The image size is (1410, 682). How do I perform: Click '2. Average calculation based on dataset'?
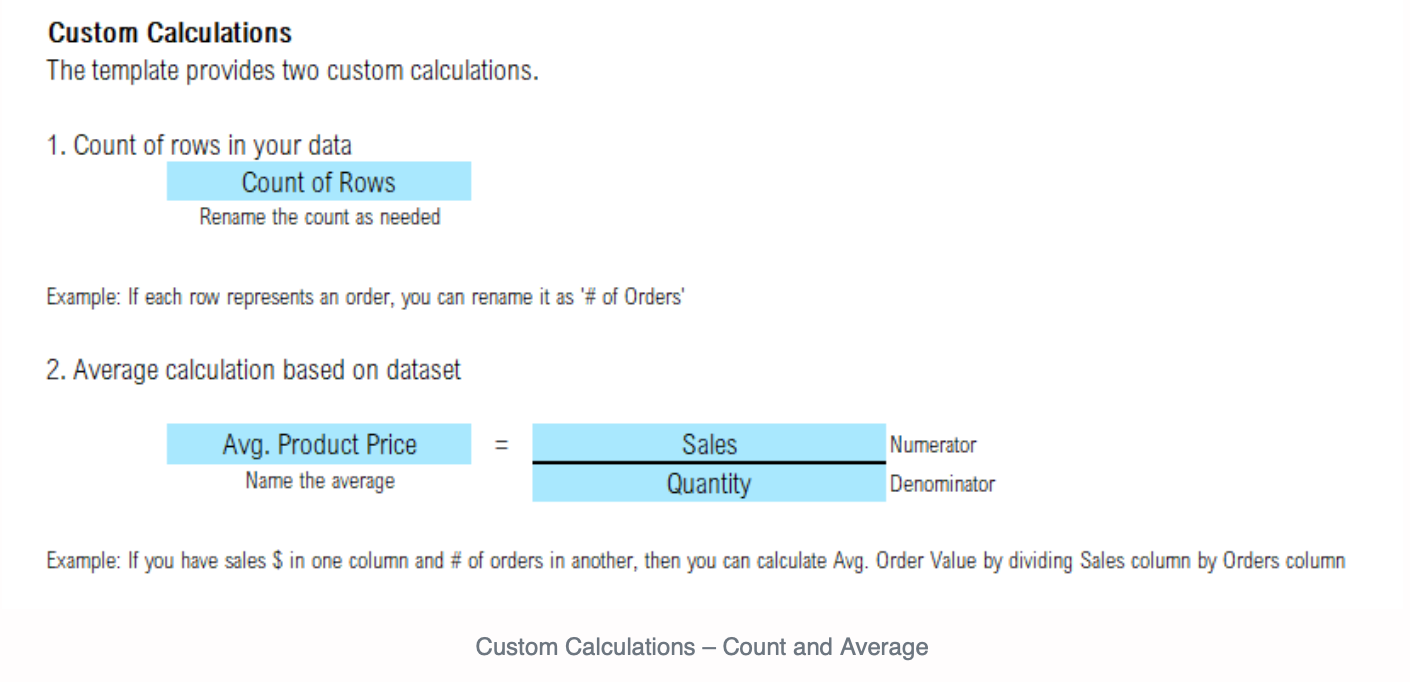pos(254,370)
